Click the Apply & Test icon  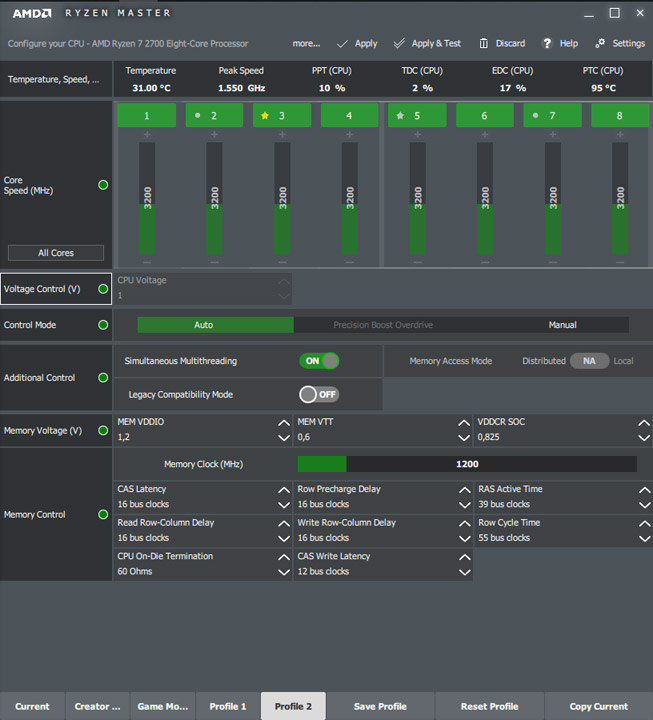coord(399,44)
